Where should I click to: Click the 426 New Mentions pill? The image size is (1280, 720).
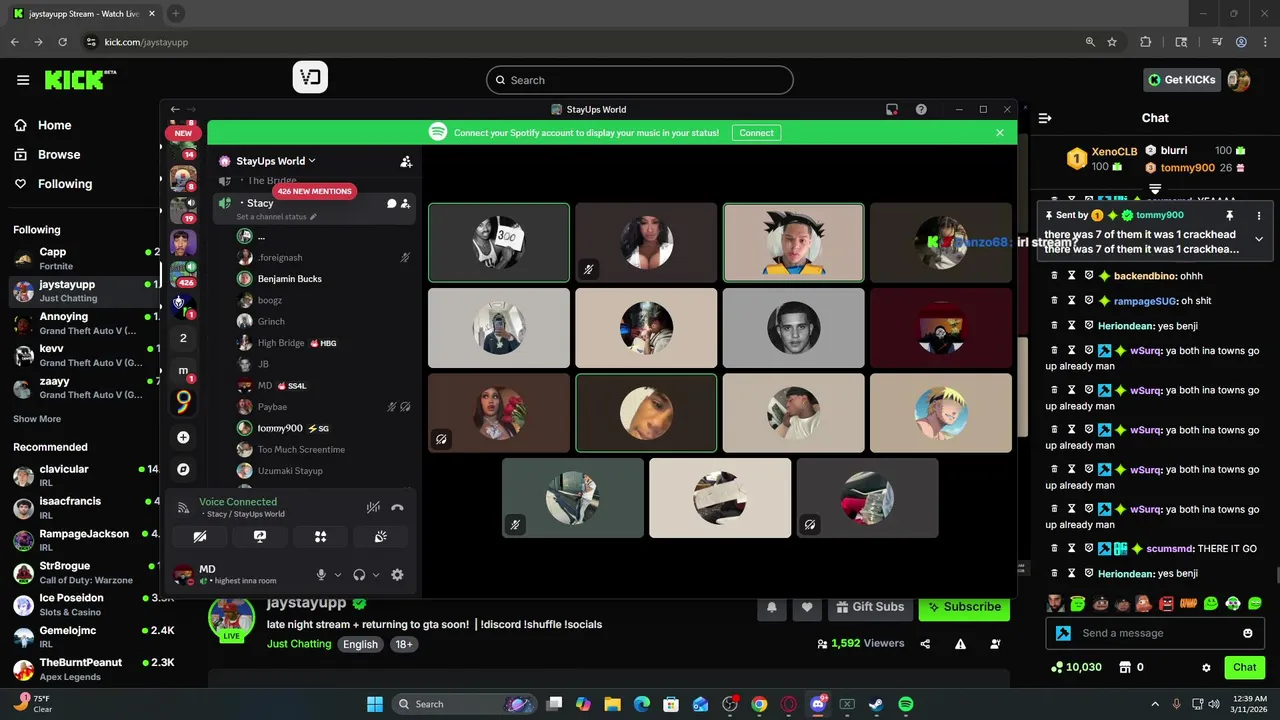(x=315, y=191)
